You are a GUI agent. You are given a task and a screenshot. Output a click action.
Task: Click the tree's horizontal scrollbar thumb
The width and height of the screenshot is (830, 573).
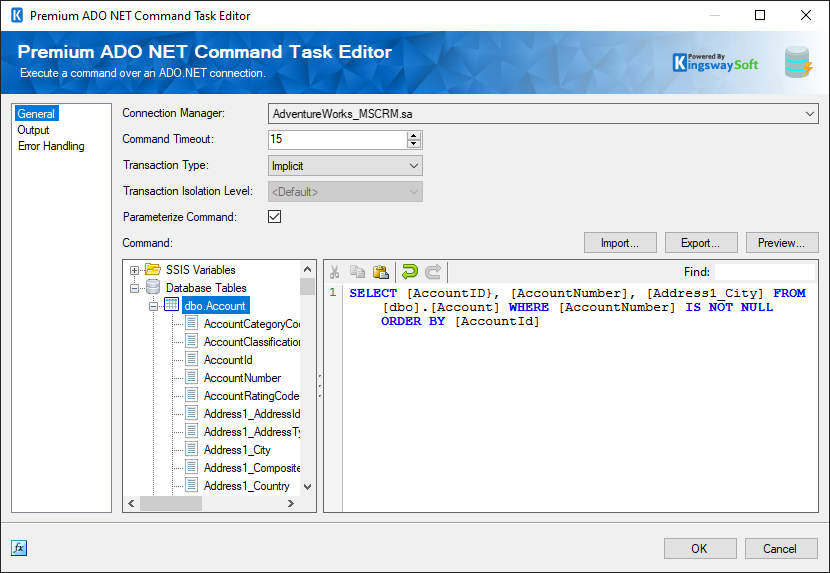[x=168, y=504]
